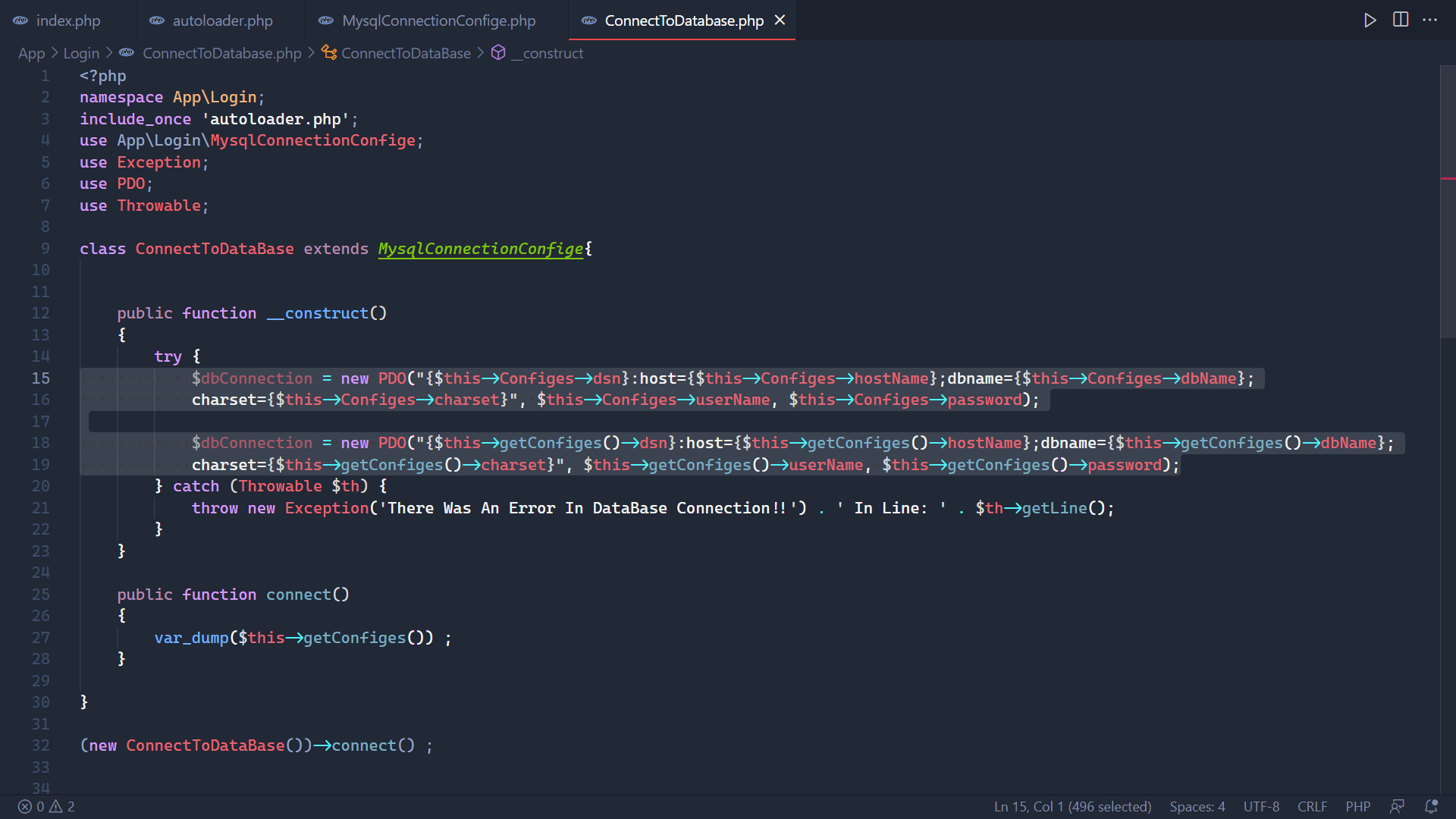Click 'connect' function name on line 25
This screenshot has height=819, width=1456.
299,595
